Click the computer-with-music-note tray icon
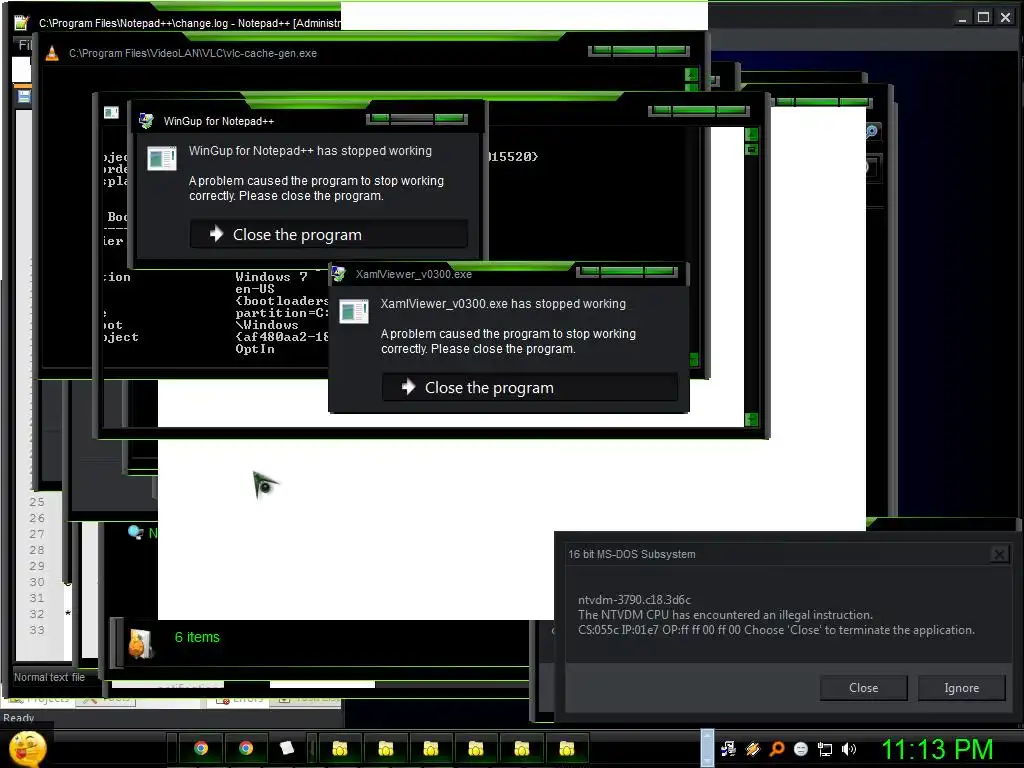This screenshot has height=768, width=1024. (728, 749)
